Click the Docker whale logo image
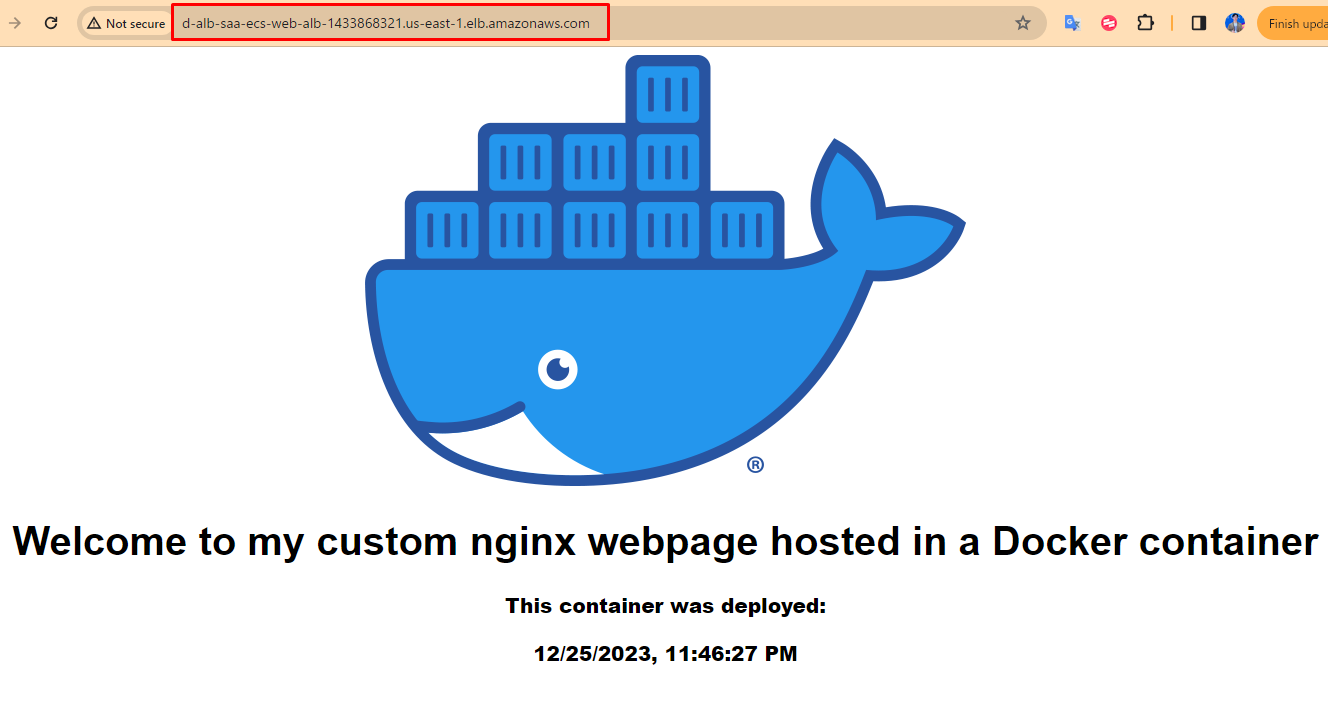 coord(664,270)
